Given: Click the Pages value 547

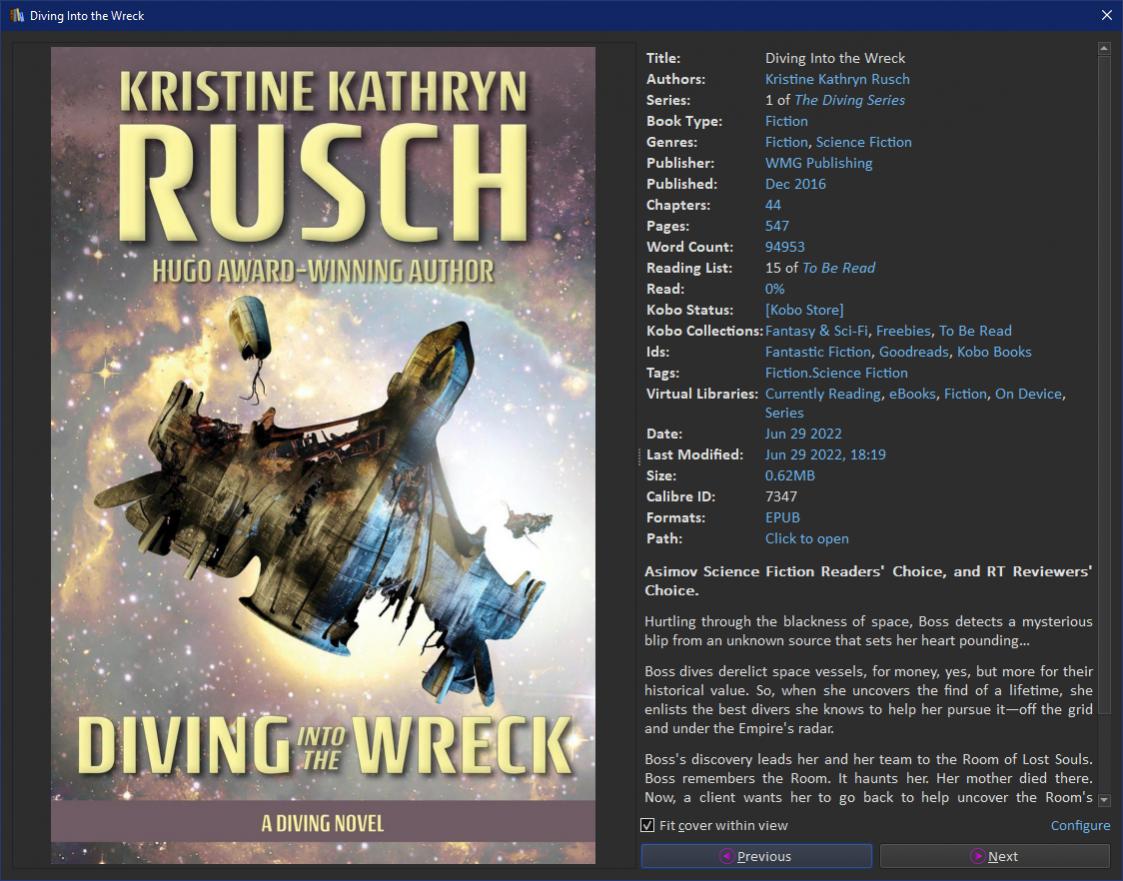Looking at the screenshot, I should pos(777,226).
